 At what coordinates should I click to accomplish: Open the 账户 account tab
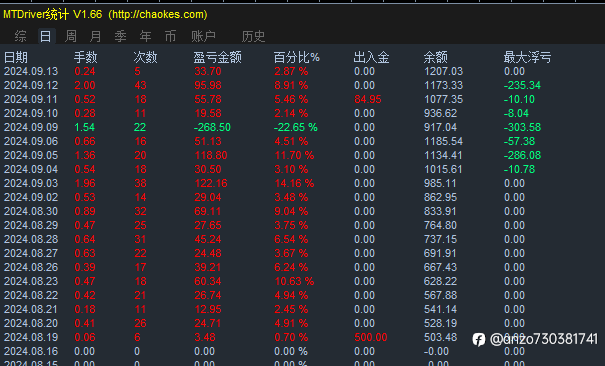click(203, 36)
